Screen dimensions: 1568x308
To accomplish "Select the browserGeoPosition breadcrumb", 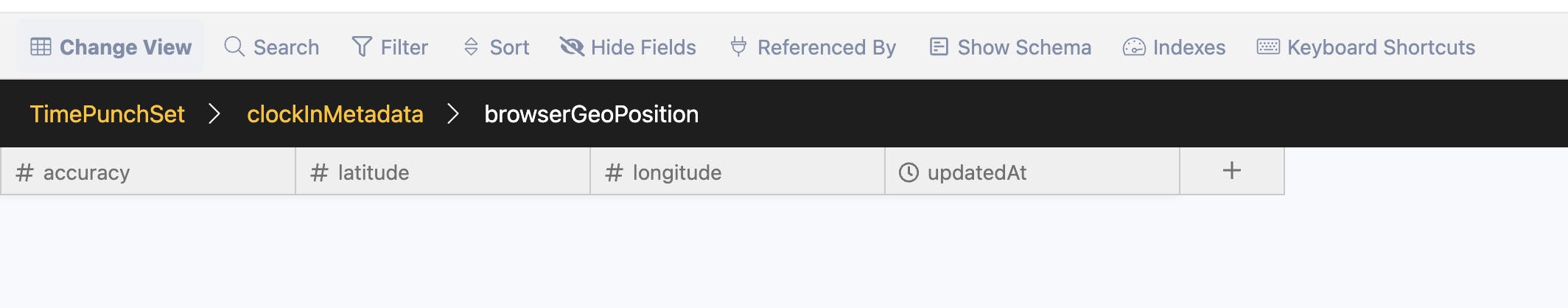I will (591, 114).
